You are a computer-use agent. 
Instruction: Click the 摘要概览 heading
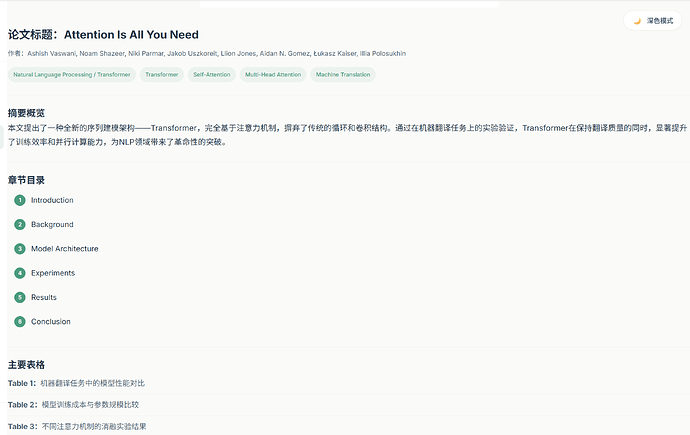[26, 113]
